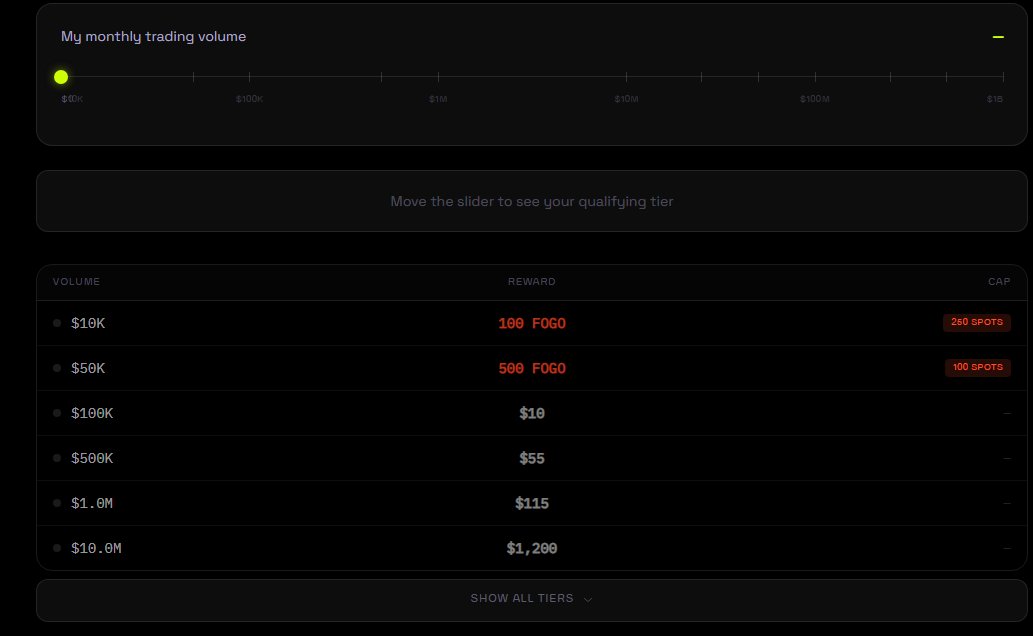
Task: Click the status dot beside $1.0M
Action: 57,503
